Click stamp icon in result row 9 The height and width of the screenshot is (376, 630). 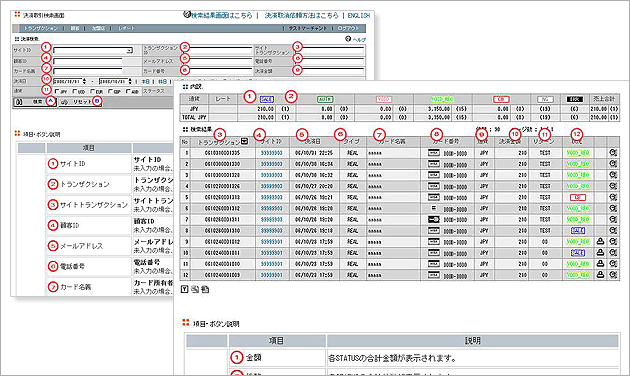pos(600,241)
